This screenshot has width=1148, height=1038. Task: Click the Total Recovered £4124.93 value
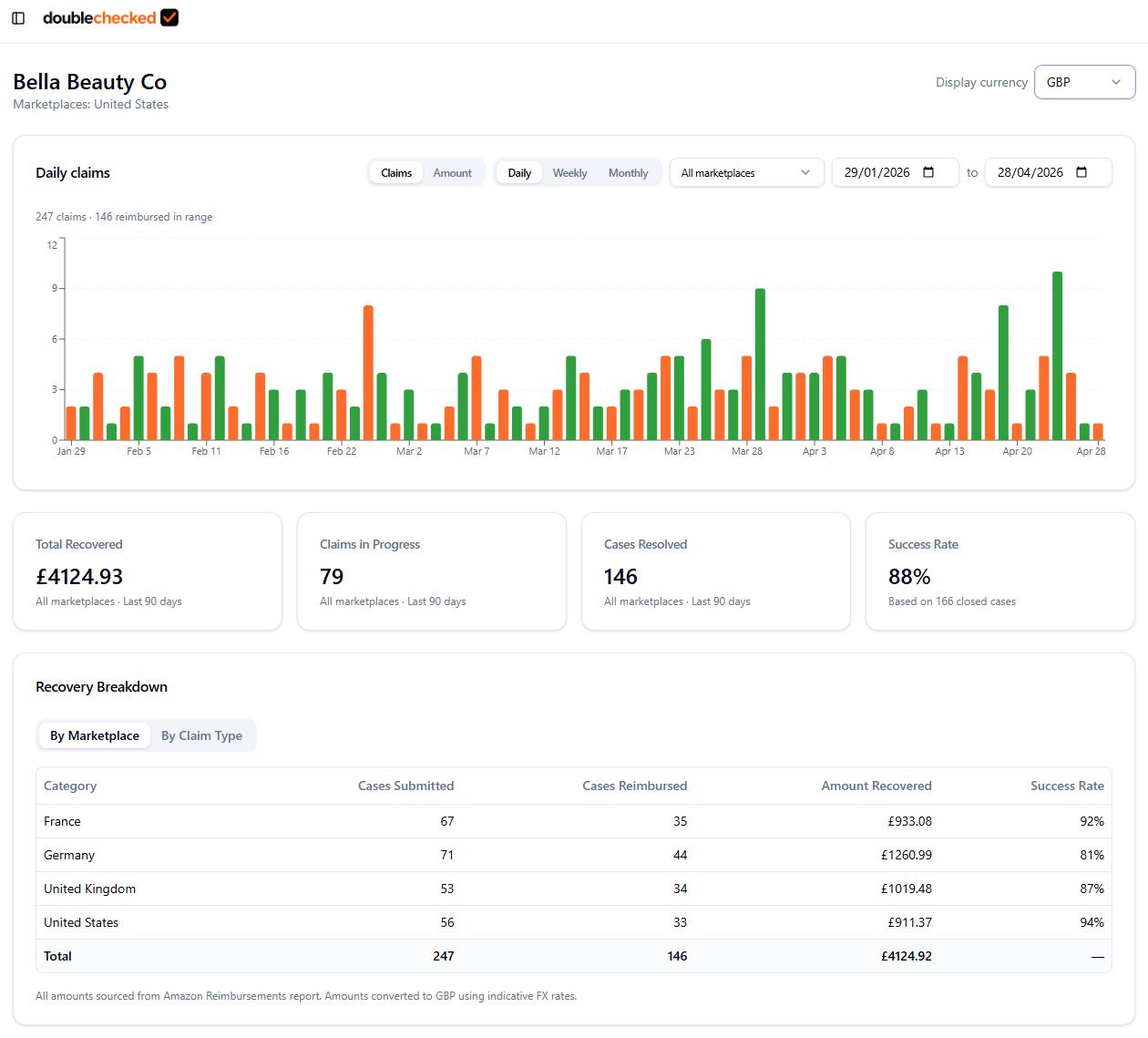tap(79, 577)
